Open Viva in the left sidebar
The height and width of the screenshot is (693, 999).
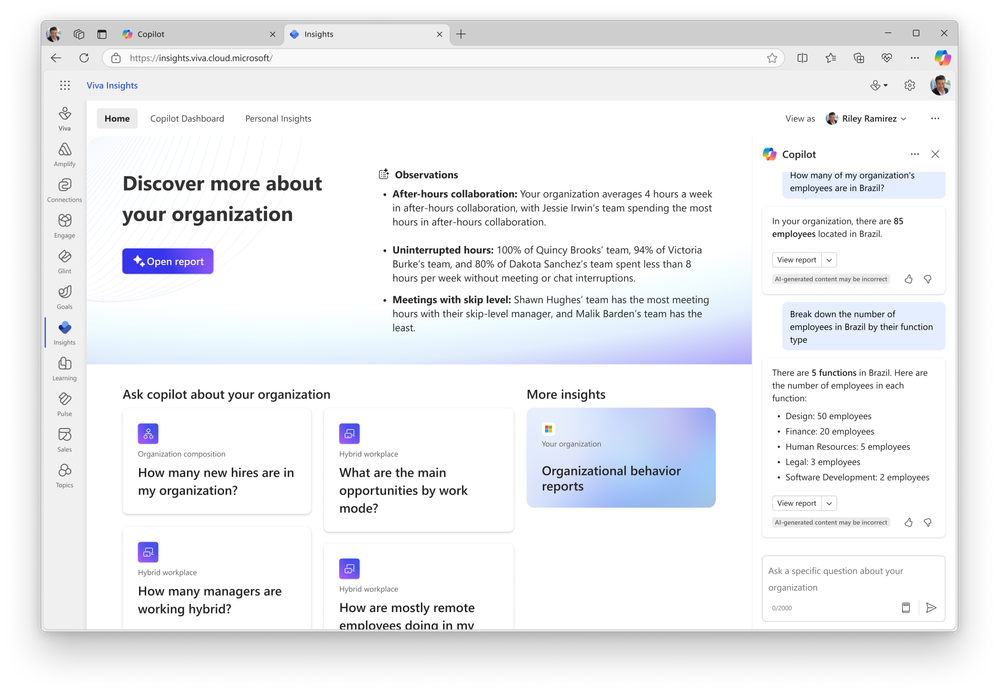pos(64,118)
